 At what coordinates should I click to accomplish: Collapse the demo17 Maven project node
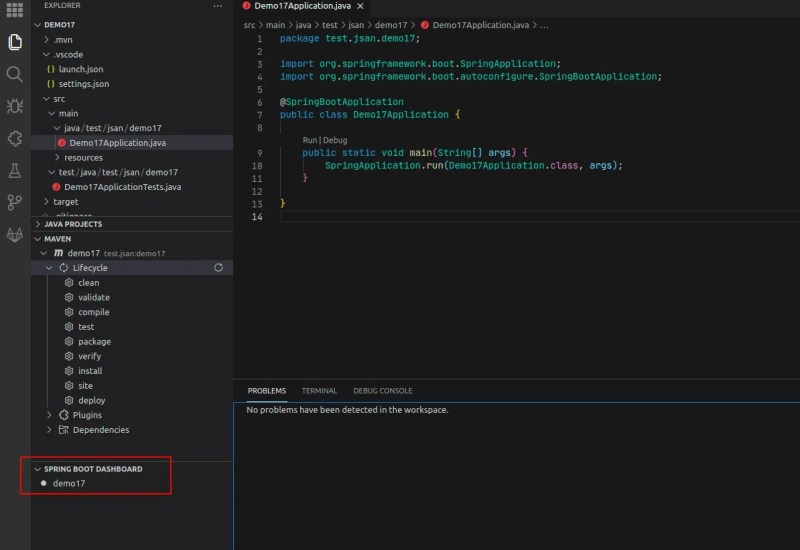43,253
